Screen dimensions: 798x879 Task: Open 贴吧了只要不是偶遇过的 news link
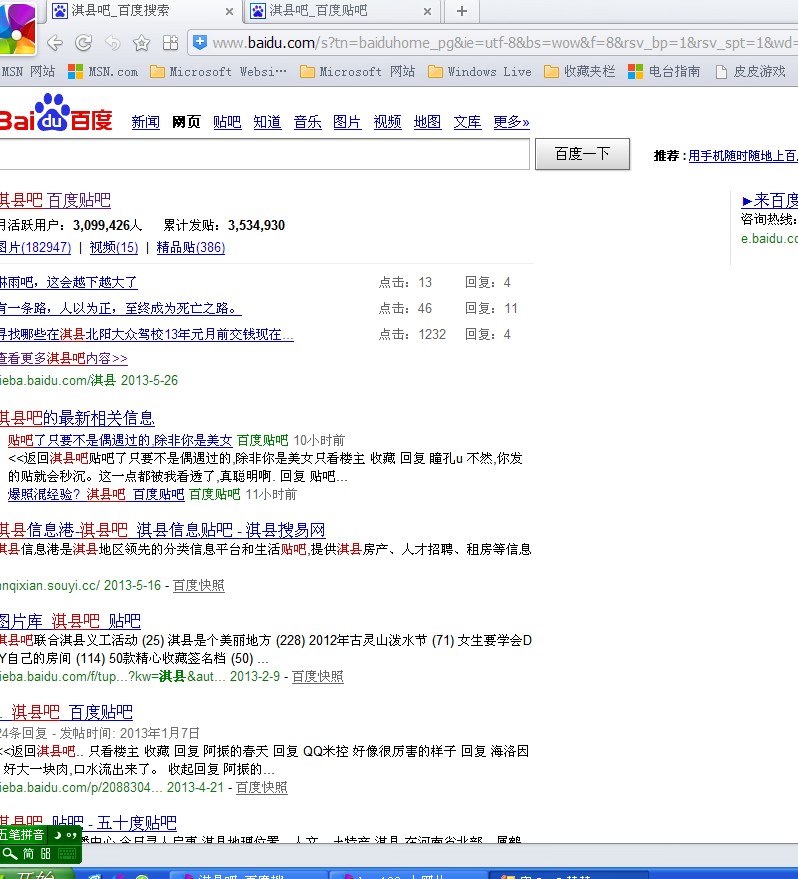120,440
